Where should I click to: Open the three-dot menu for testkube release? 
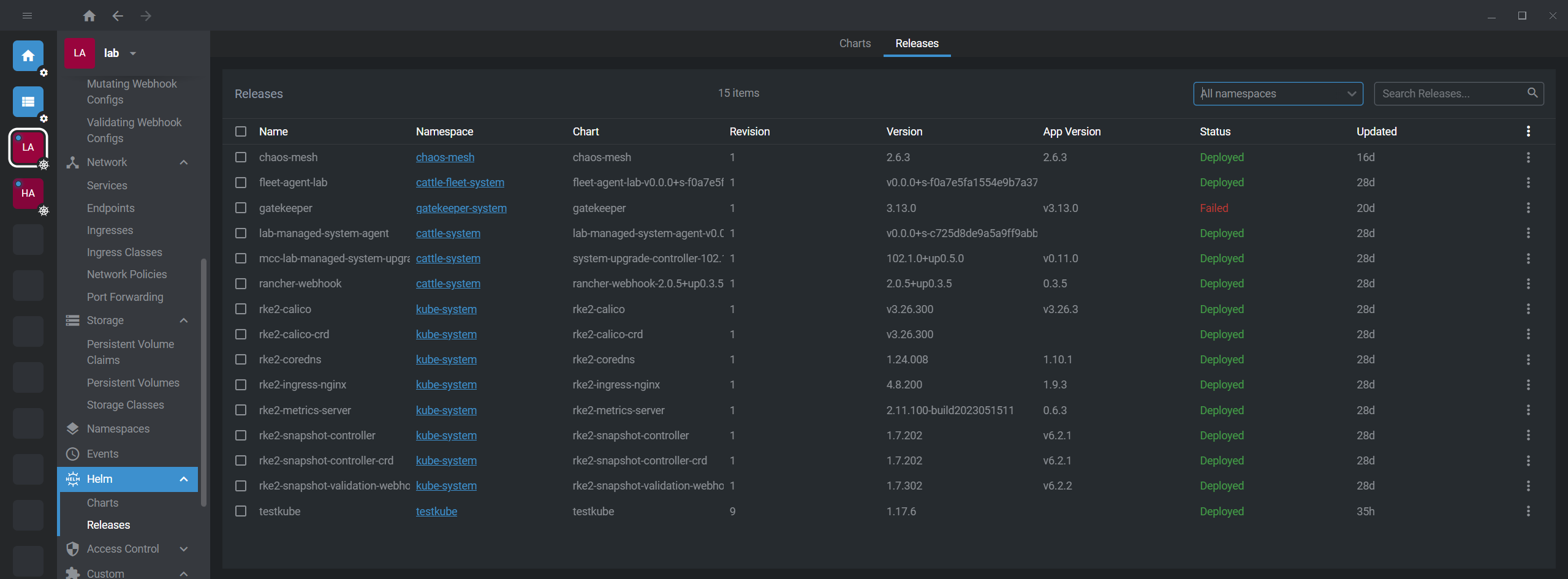tap(1528, 512)
